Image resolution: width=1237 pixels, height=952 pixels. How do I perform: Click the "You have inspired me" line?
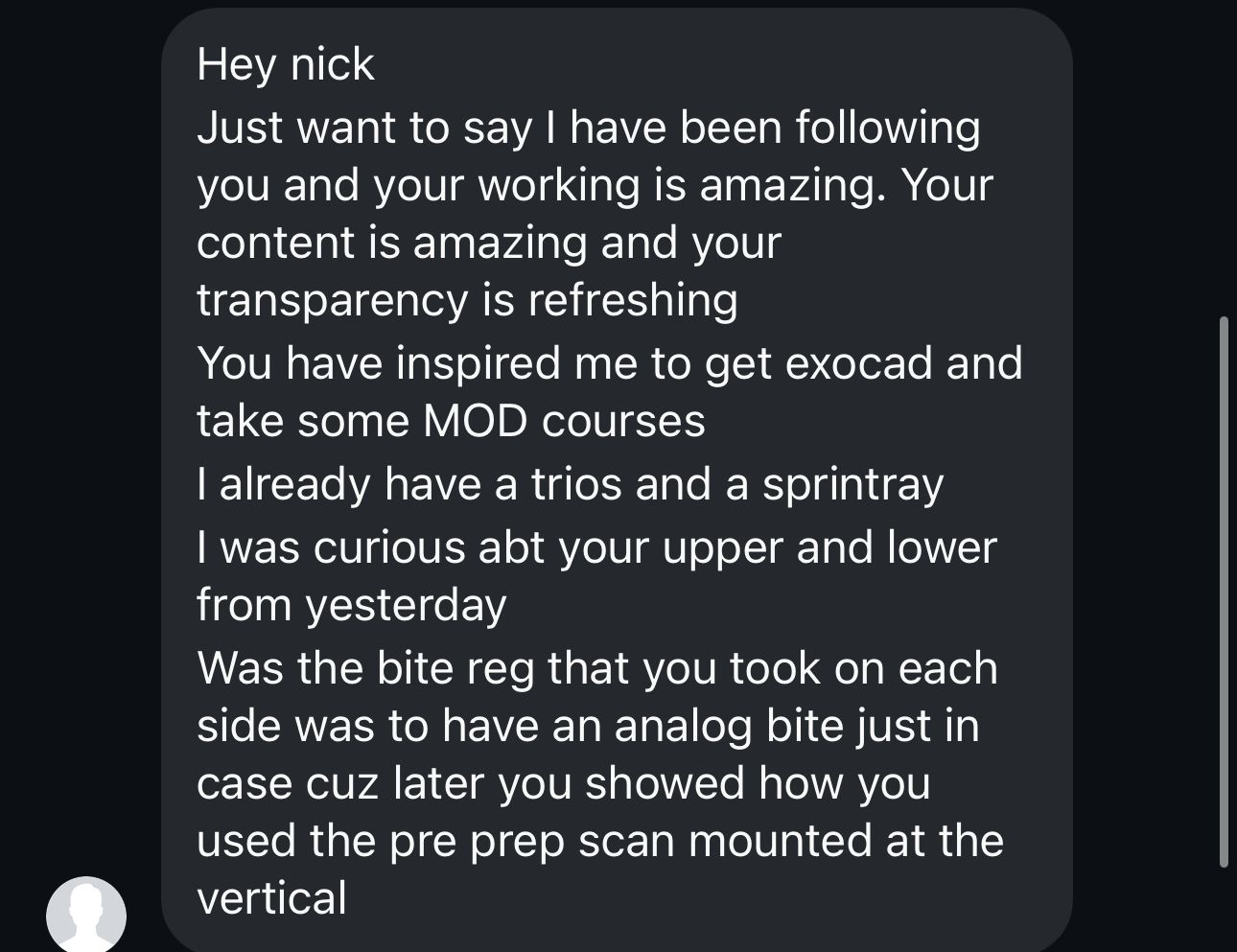pos(609,363)
